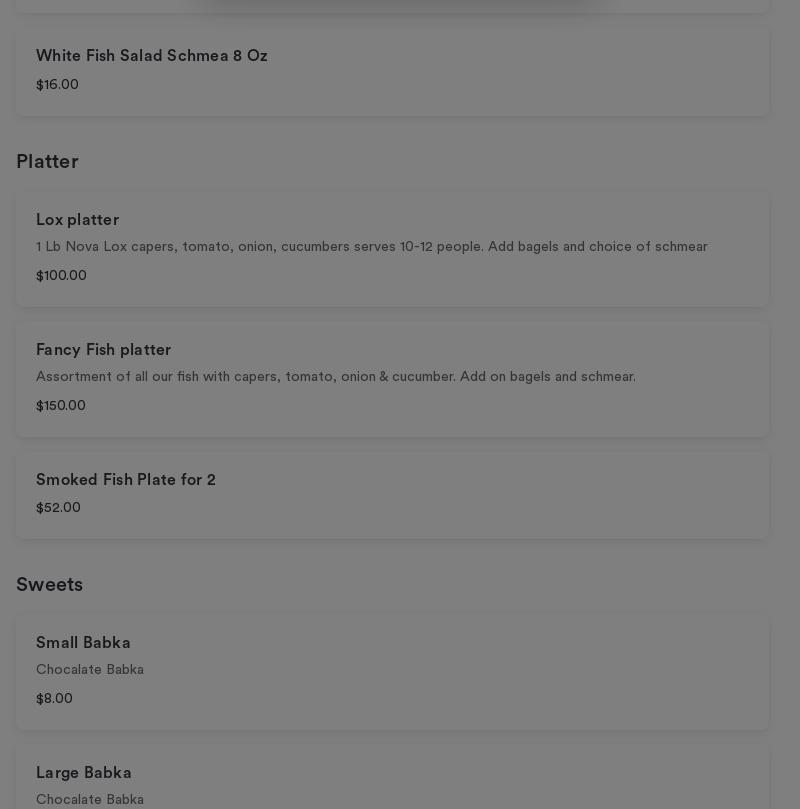
Task: Click Chocalate Babka description under Small Babka
Action: point(90,670)
